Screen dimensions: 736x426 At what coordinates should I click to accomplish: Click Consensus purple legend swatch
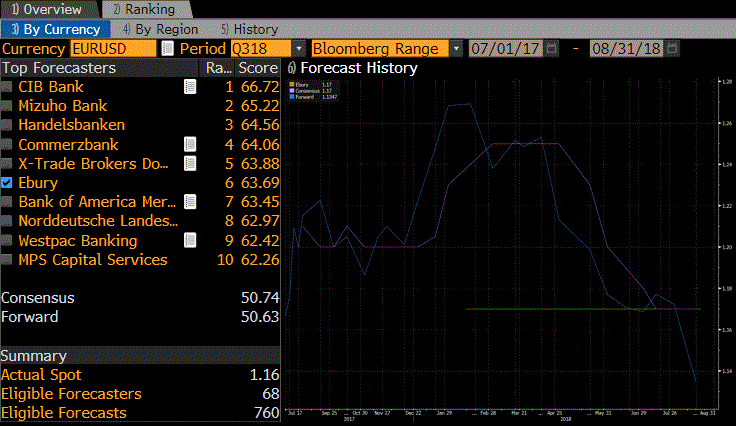pos(292,91)
